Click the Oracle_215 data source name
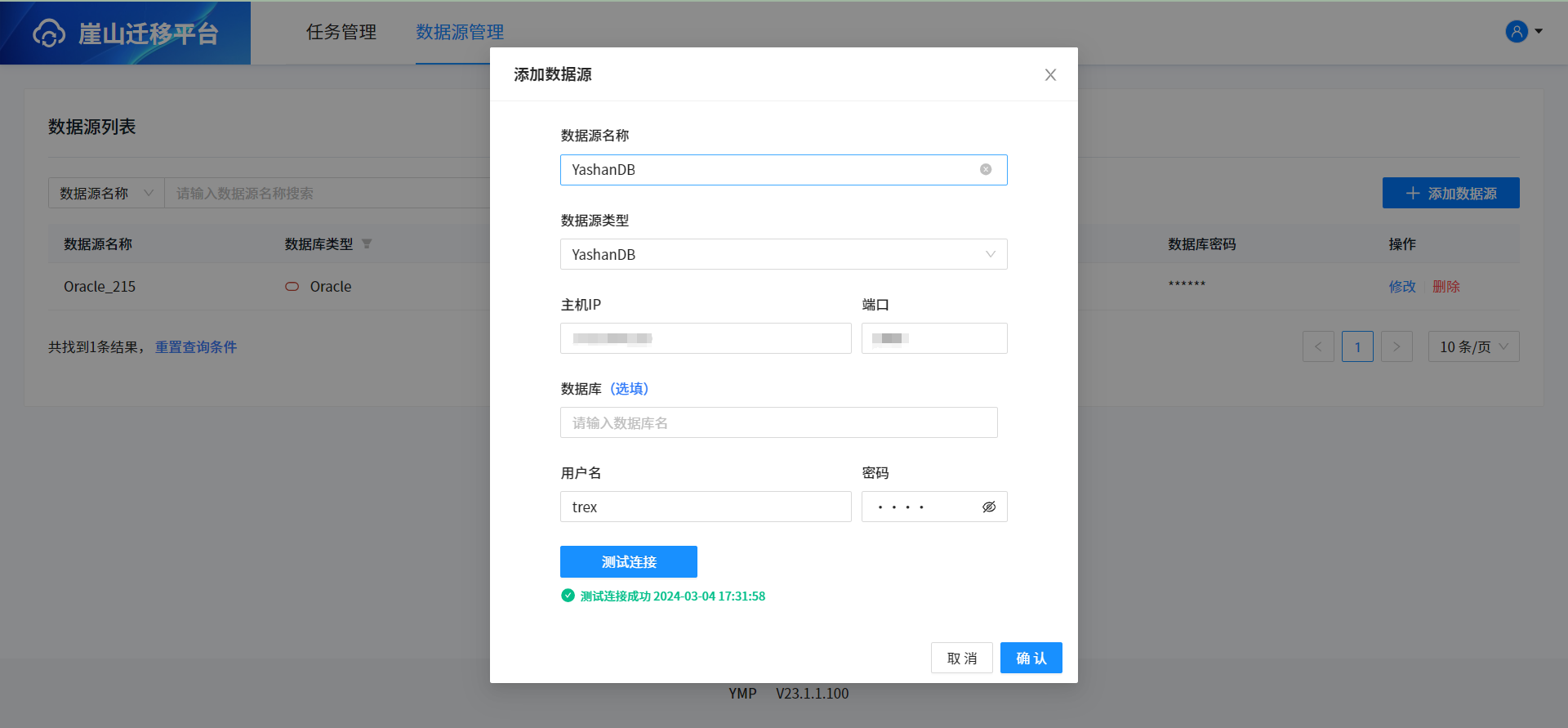Image resolution: width=1568 pixels, height=728 pixels. coord(100,286)
